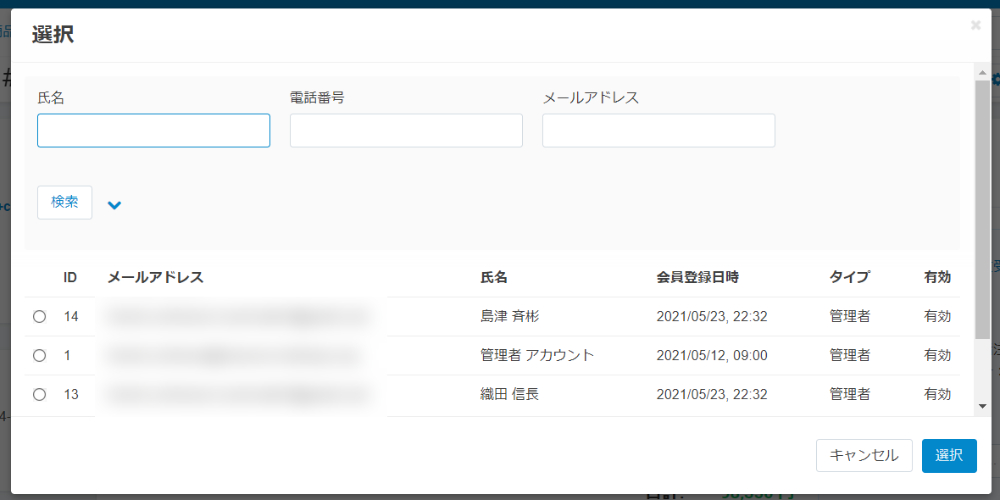1000x500 pixels.
Task: Click the キャンセル button
Action: click(x=864, y=455)
